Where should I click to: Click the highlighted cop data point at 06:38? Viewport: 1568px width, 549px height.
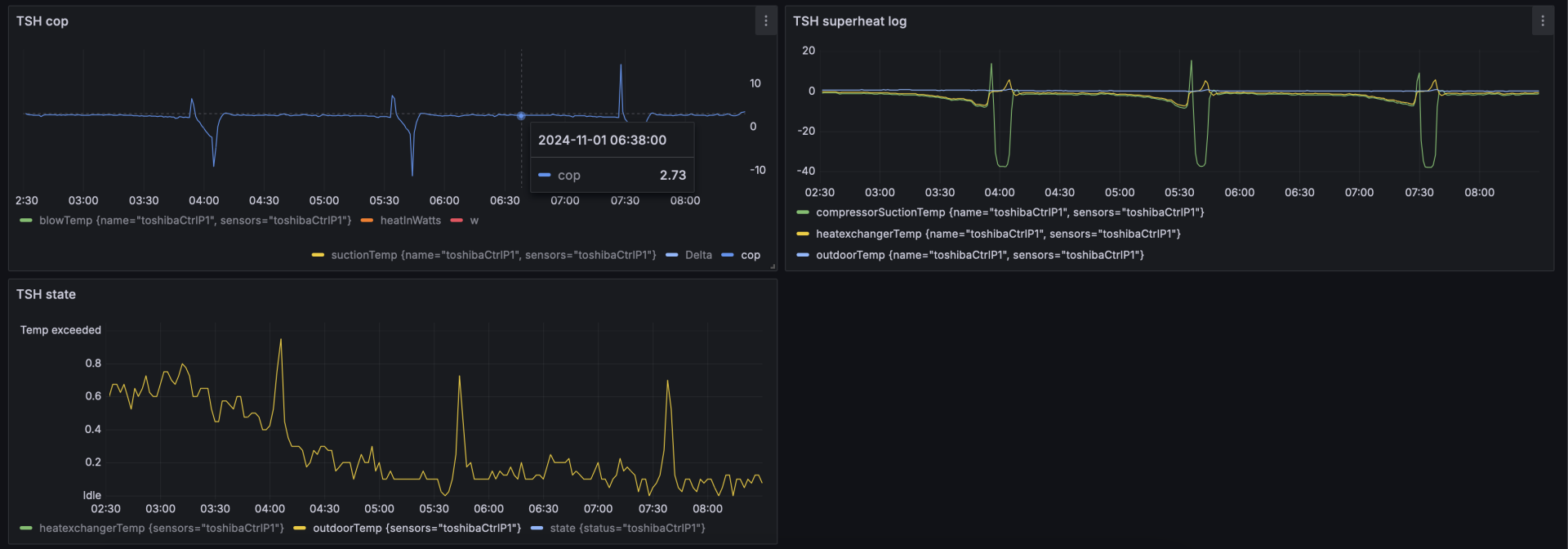click(521, 116)
